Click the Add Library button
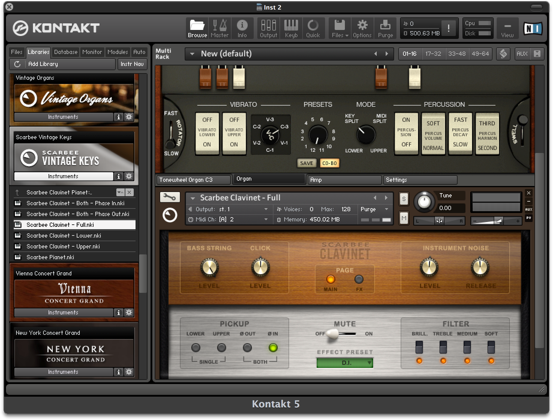 pos(70,64)
